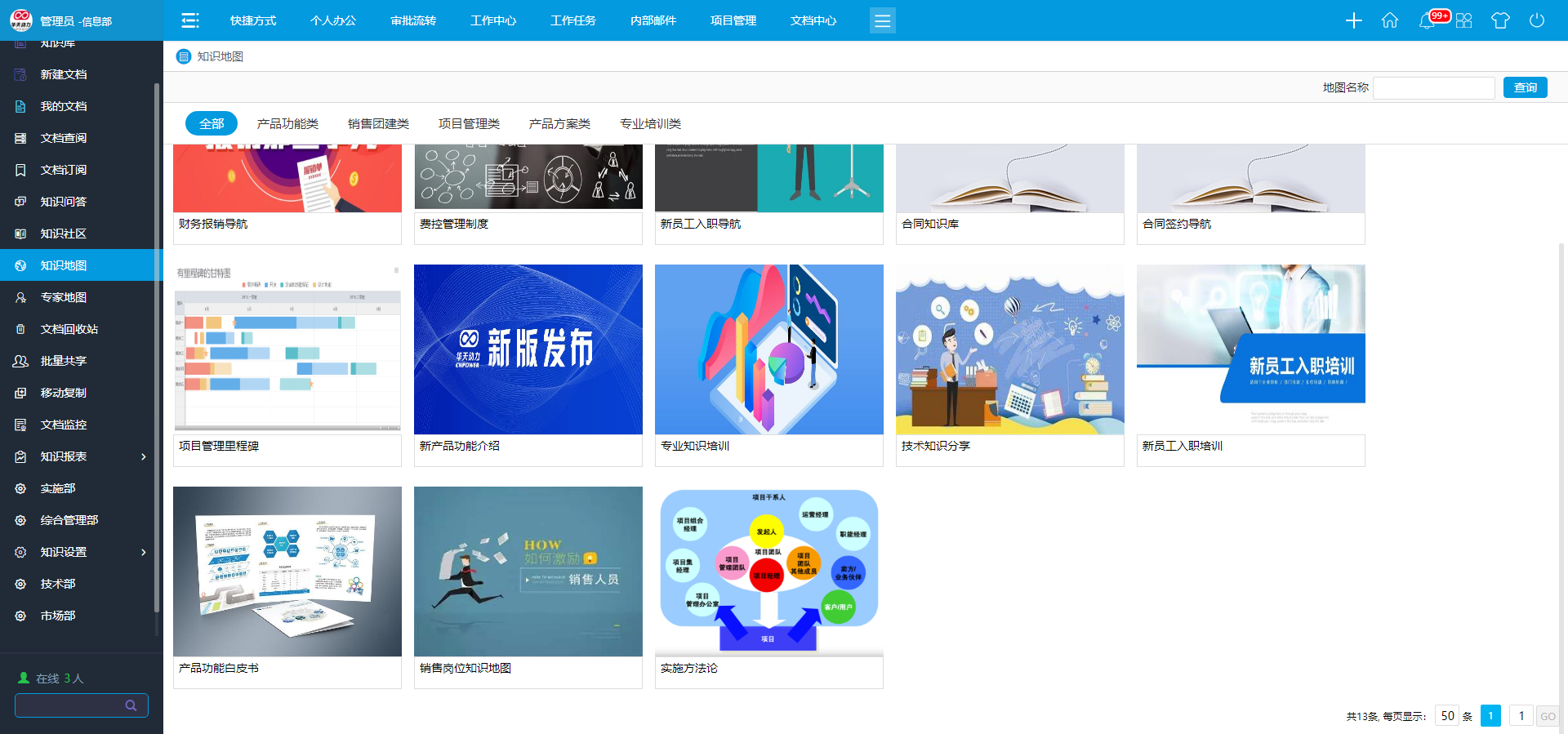Click the 查询 search button
This screenshot has height=734, width=1568.
click(x=1525, y=87)
